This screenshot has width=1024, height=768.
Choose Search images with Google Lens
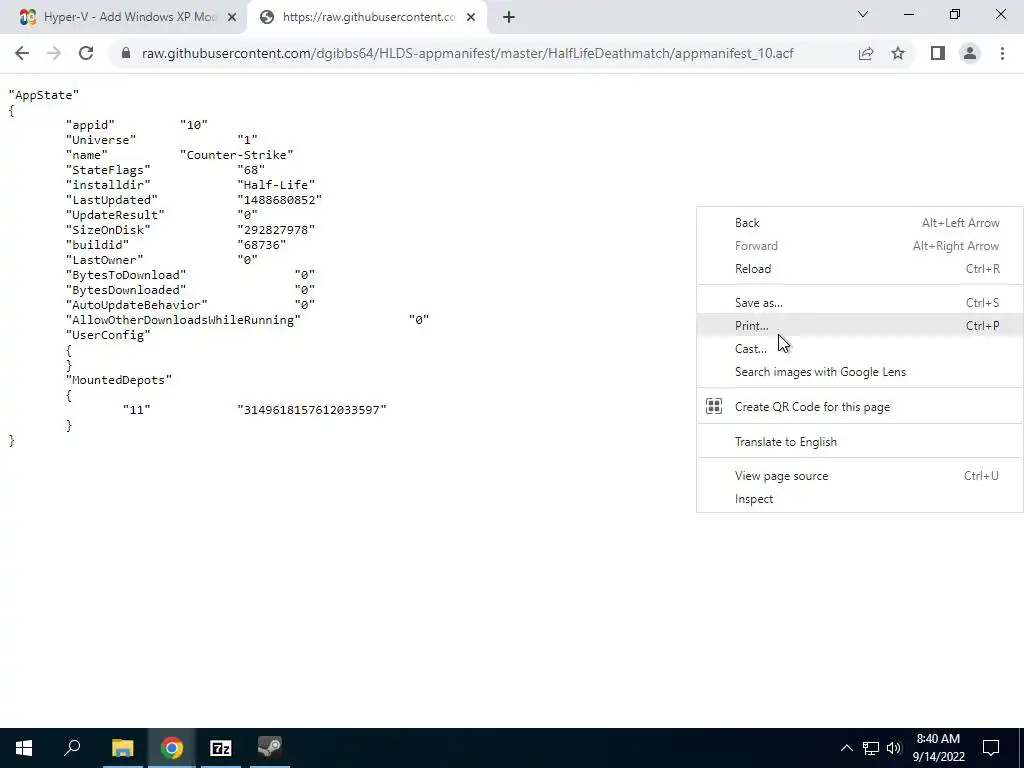[860, 372]
